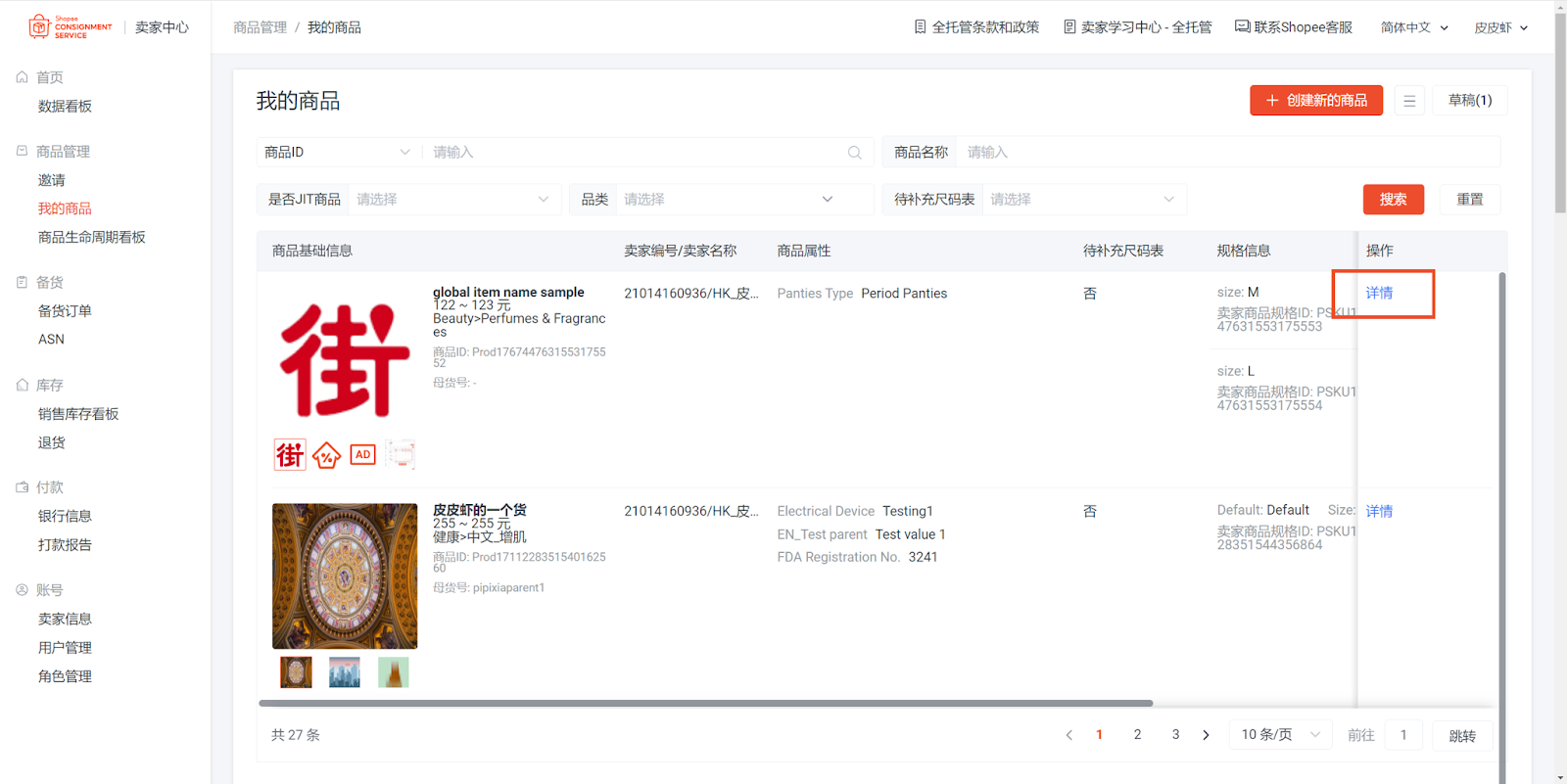The width and height of the screenshot is (1567, 784).
Task: Select the city skyline thumbnail
Action: [345, 672]
